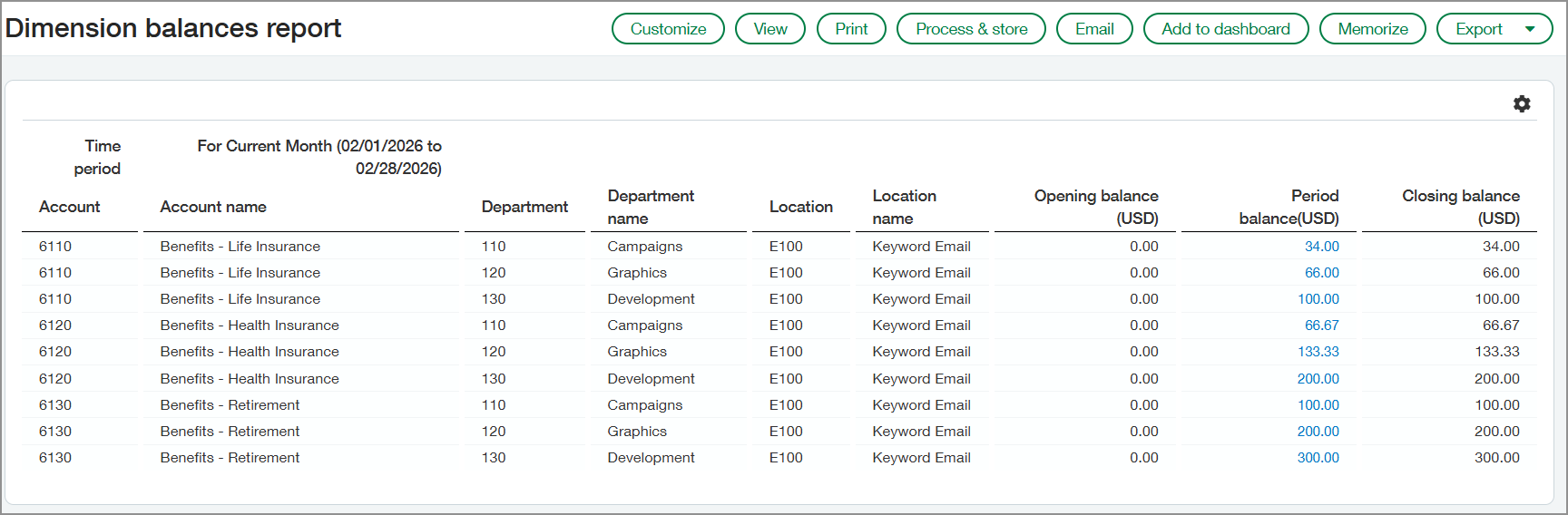Open period balance 300.00 link

(x=1318, y=458)
